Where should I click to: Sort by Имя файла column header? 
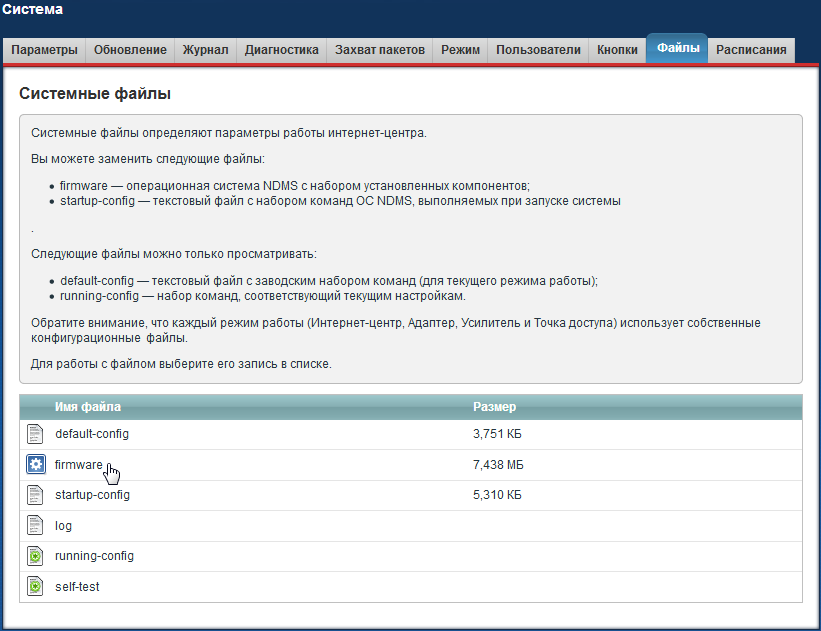[88, 407]
